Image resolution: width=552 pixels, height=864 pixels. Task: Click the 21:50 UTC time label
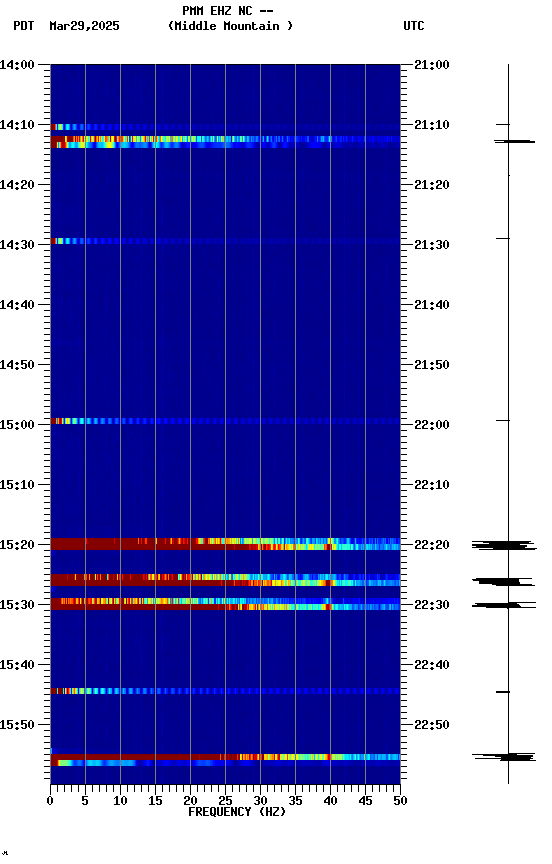point(432,365)
